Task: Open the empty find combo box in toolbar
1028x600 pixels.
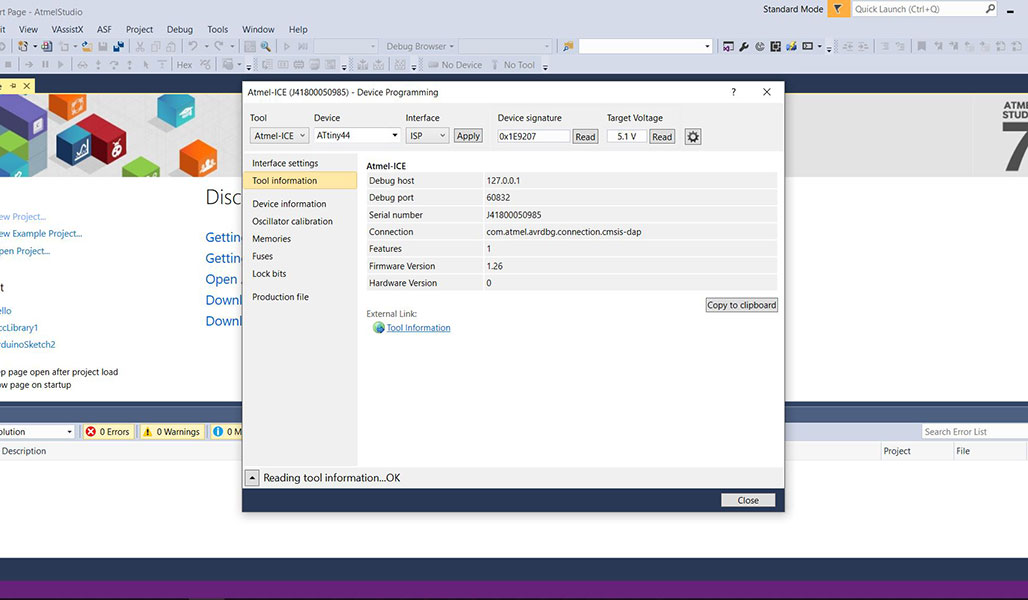Action: pos(645,47)
